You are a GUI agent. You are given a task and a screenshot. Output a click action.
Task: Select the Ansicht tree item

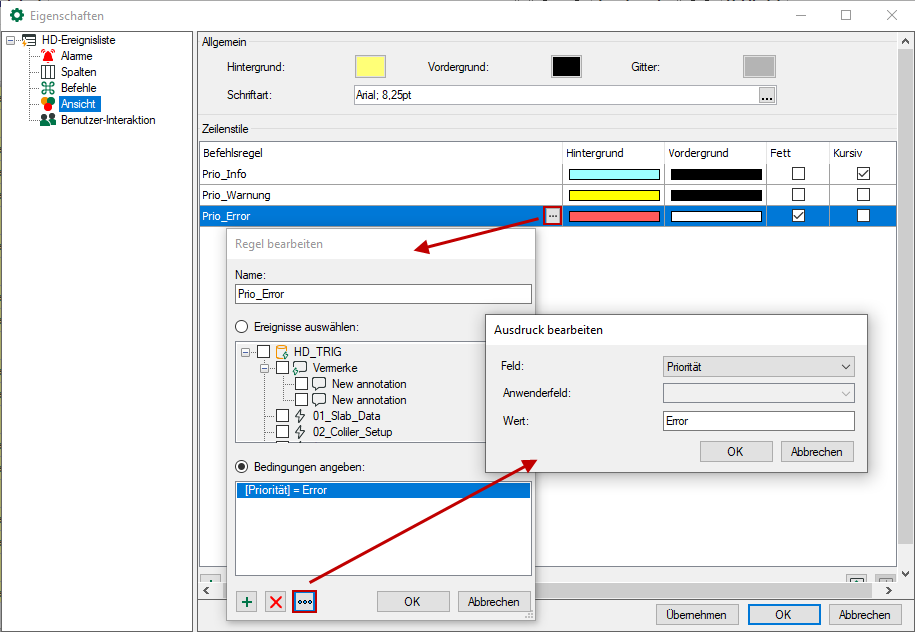pyautogui.click(x=79, y=104)
